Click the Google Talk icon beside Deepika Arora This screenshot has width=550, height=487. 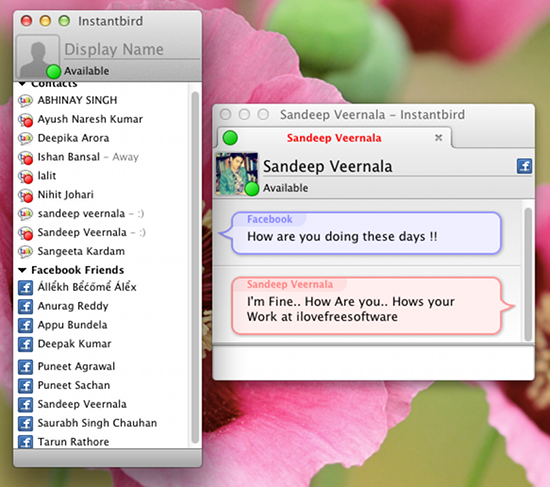[25, 138]
